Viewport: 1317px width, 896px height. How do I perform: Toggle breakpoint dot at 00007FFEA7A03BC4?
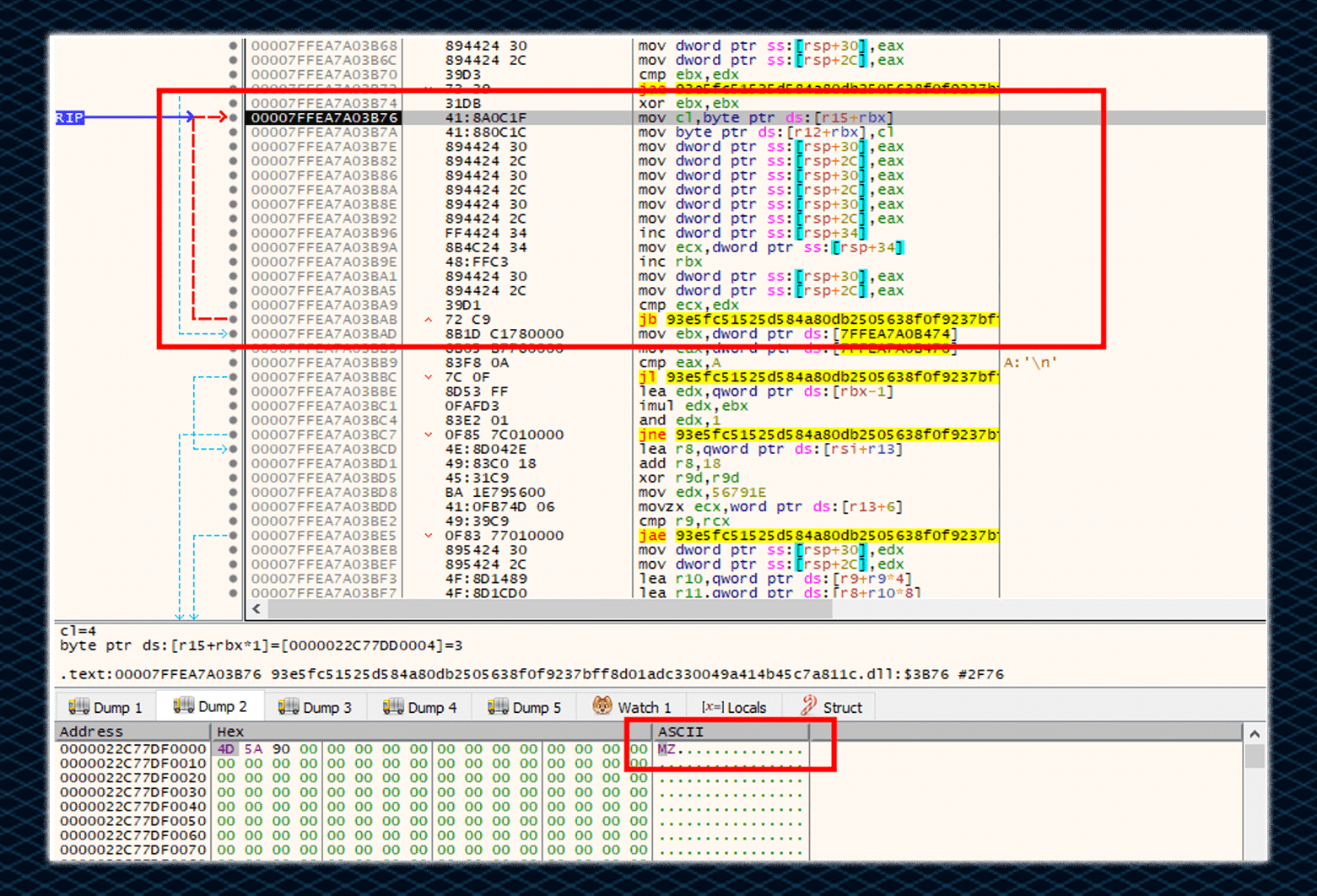(234, 420)
